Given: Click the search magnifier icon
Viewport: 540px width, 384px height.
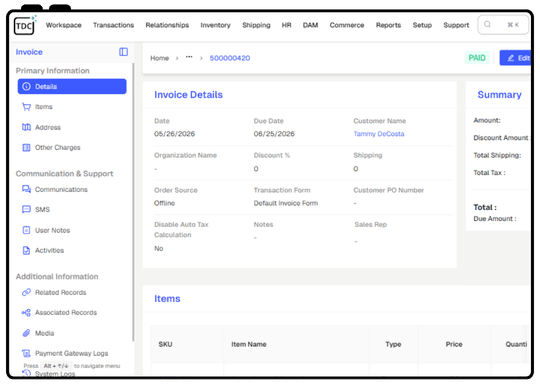Looking at the screenshot, I should click(487, 24).
